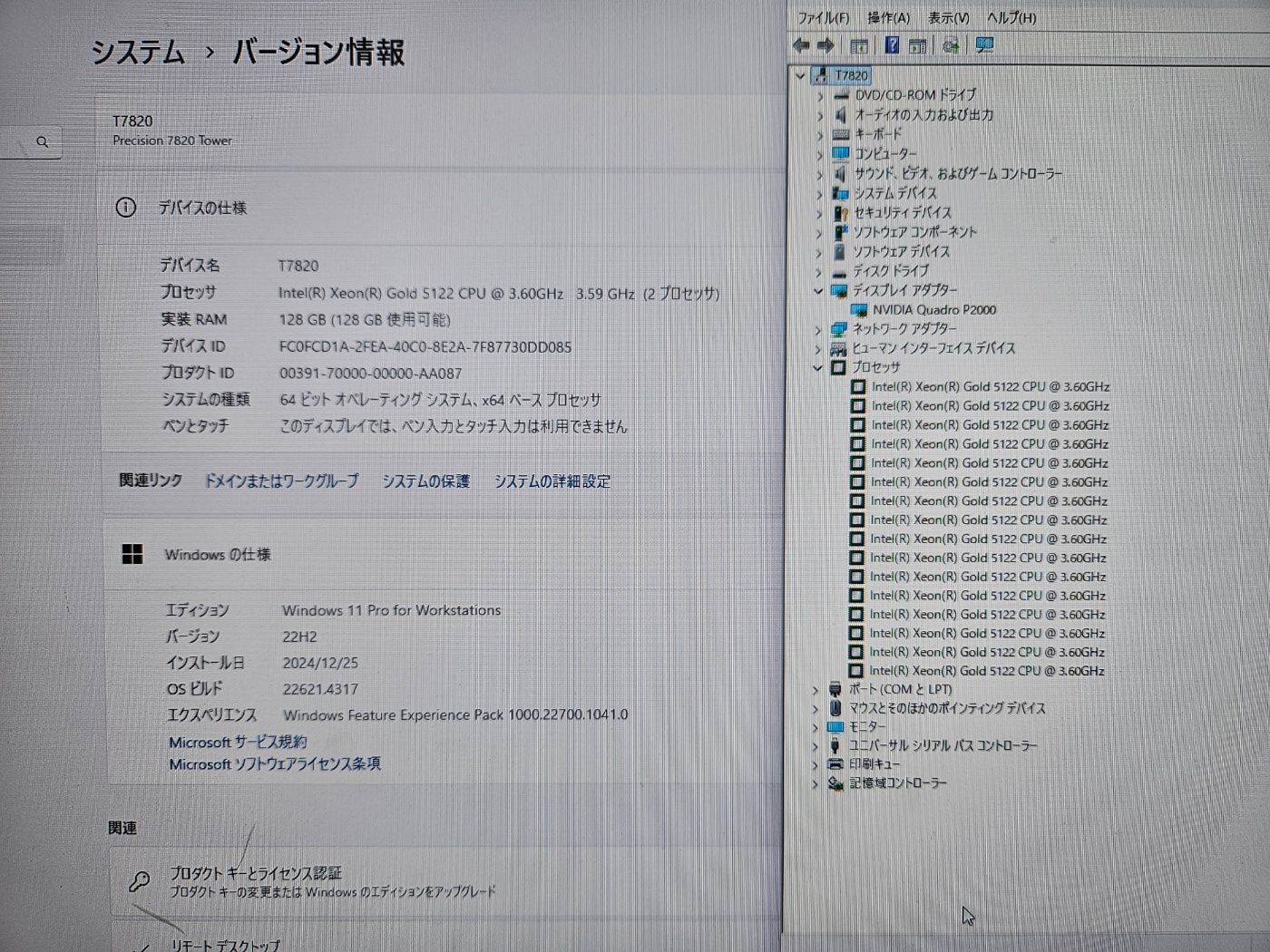Click the NVIDIA Quadro P2000 adapter icon
This screenshot has height=952, width=1270.
[x=859, y=310]
